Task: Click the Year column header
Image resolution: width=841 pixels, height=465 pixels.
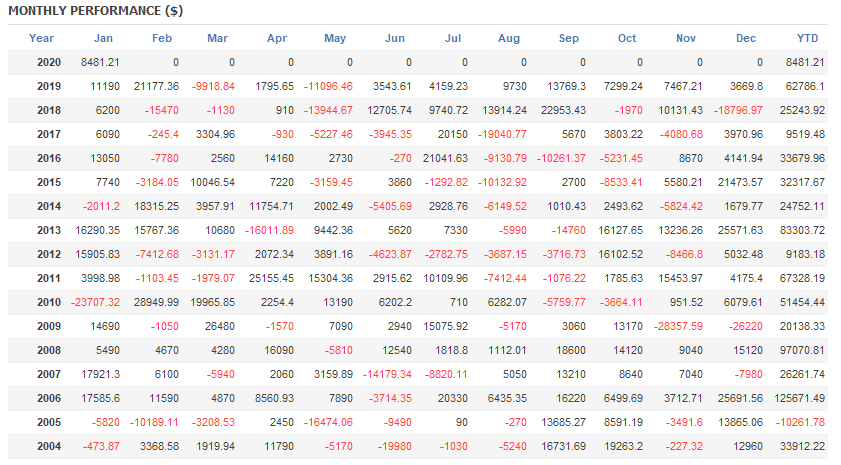Action: coord(42,38)
